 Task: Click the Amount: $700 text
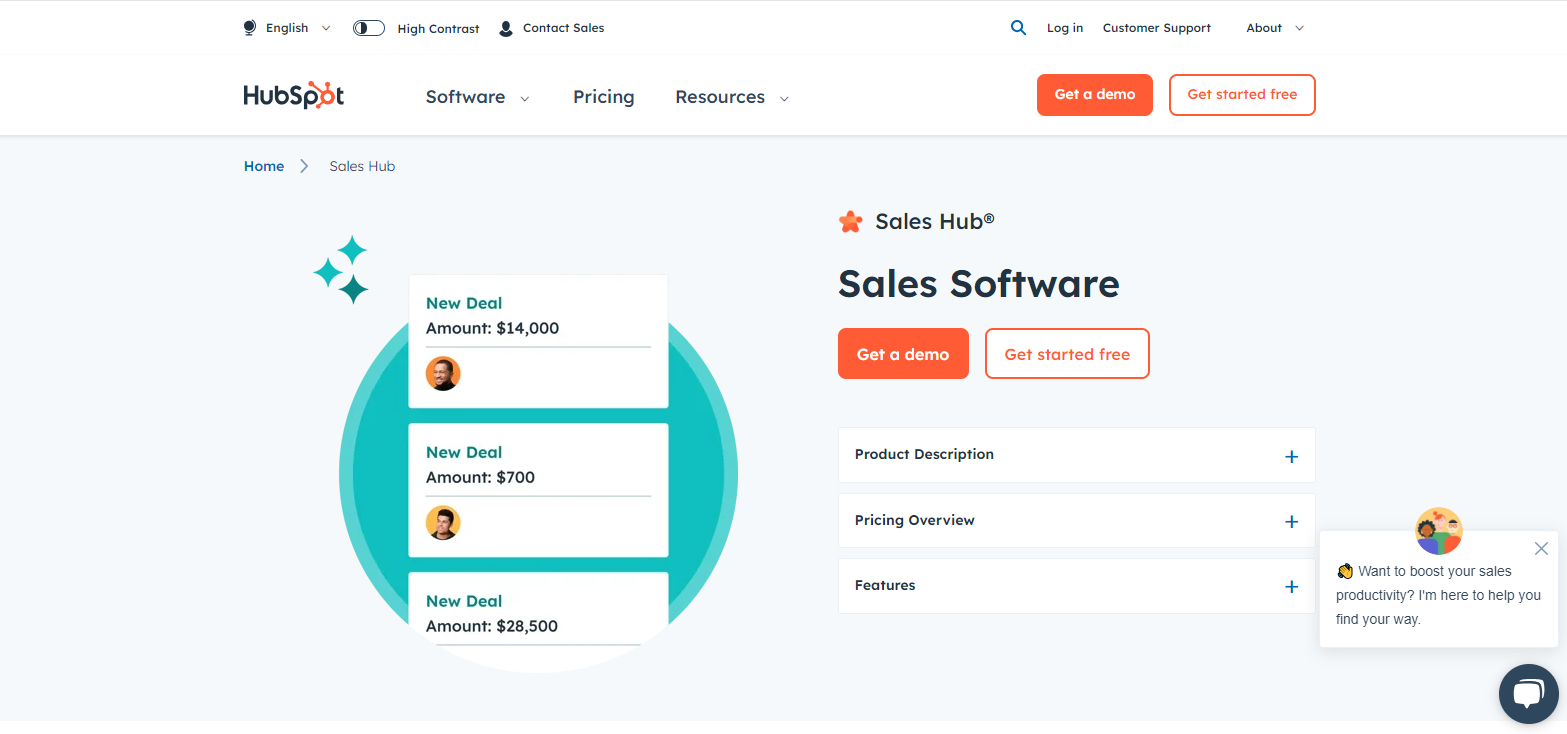pyautogui.click(x=480, y=477)
